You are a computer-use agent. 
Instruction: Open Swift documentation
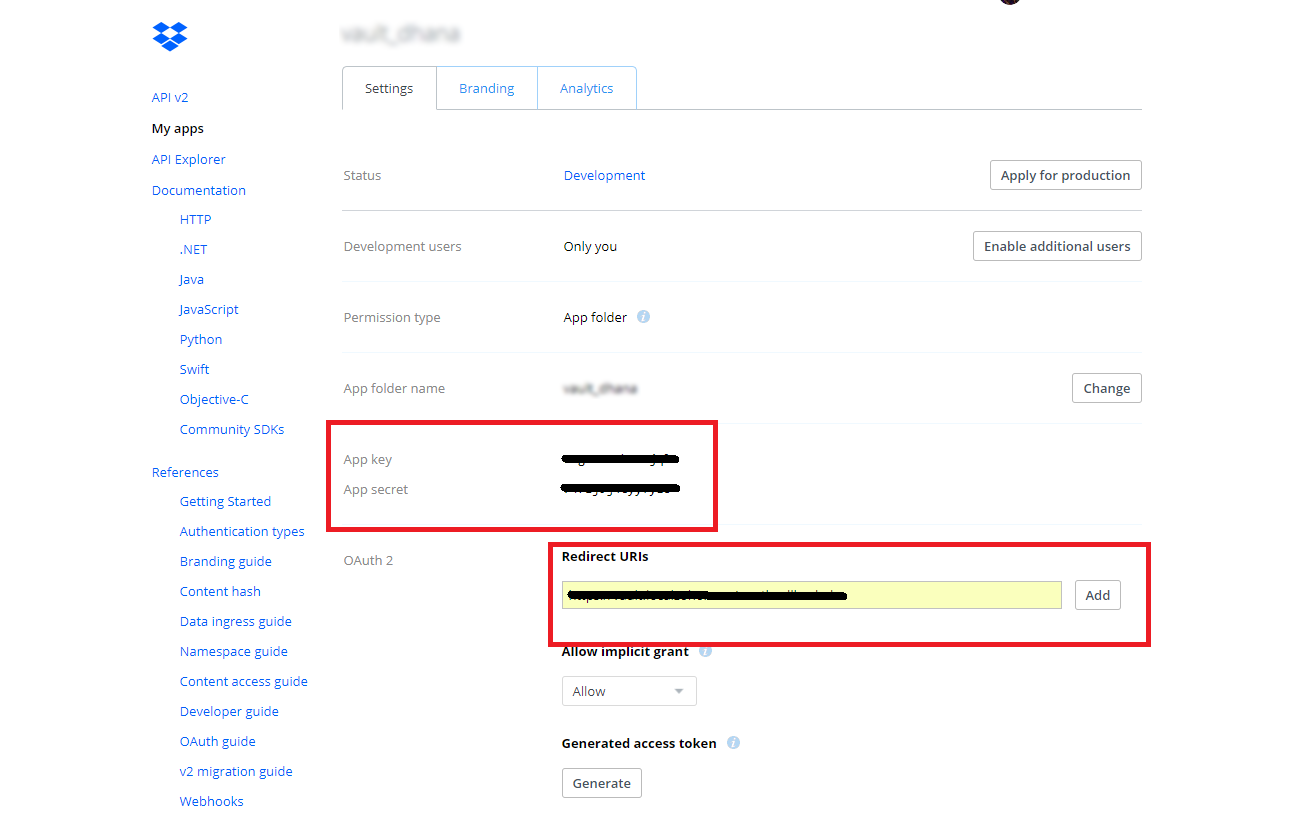[x=195, y=369]
